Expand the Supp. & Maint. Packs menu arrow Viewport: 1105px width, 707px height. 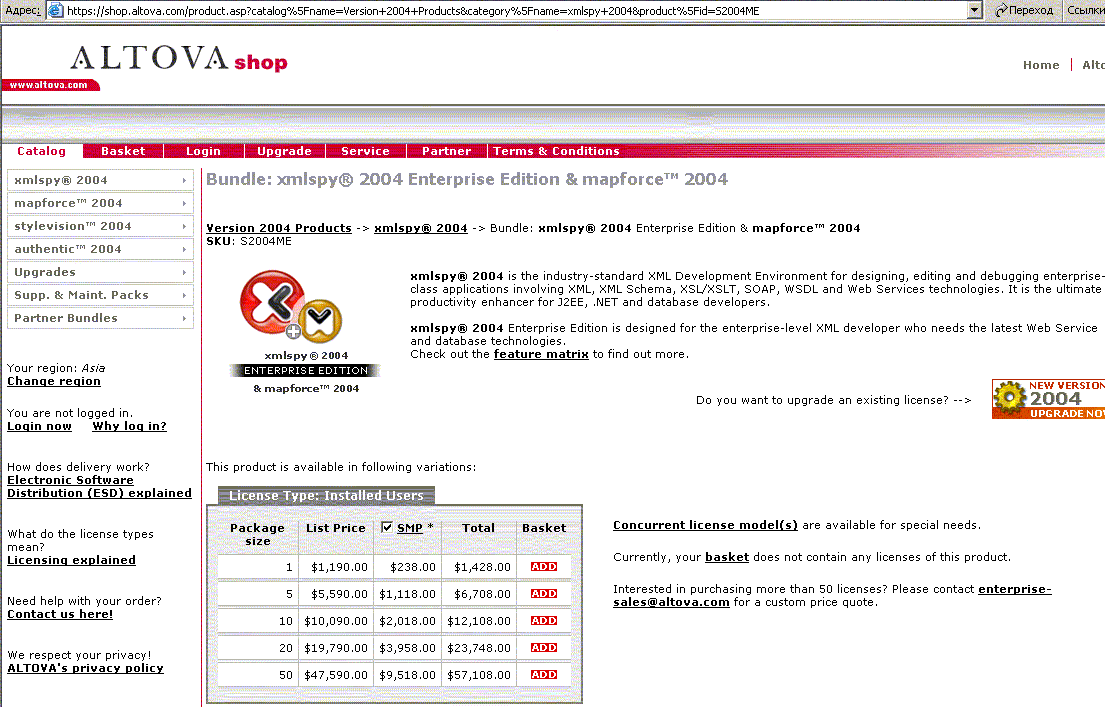(184, 295)
